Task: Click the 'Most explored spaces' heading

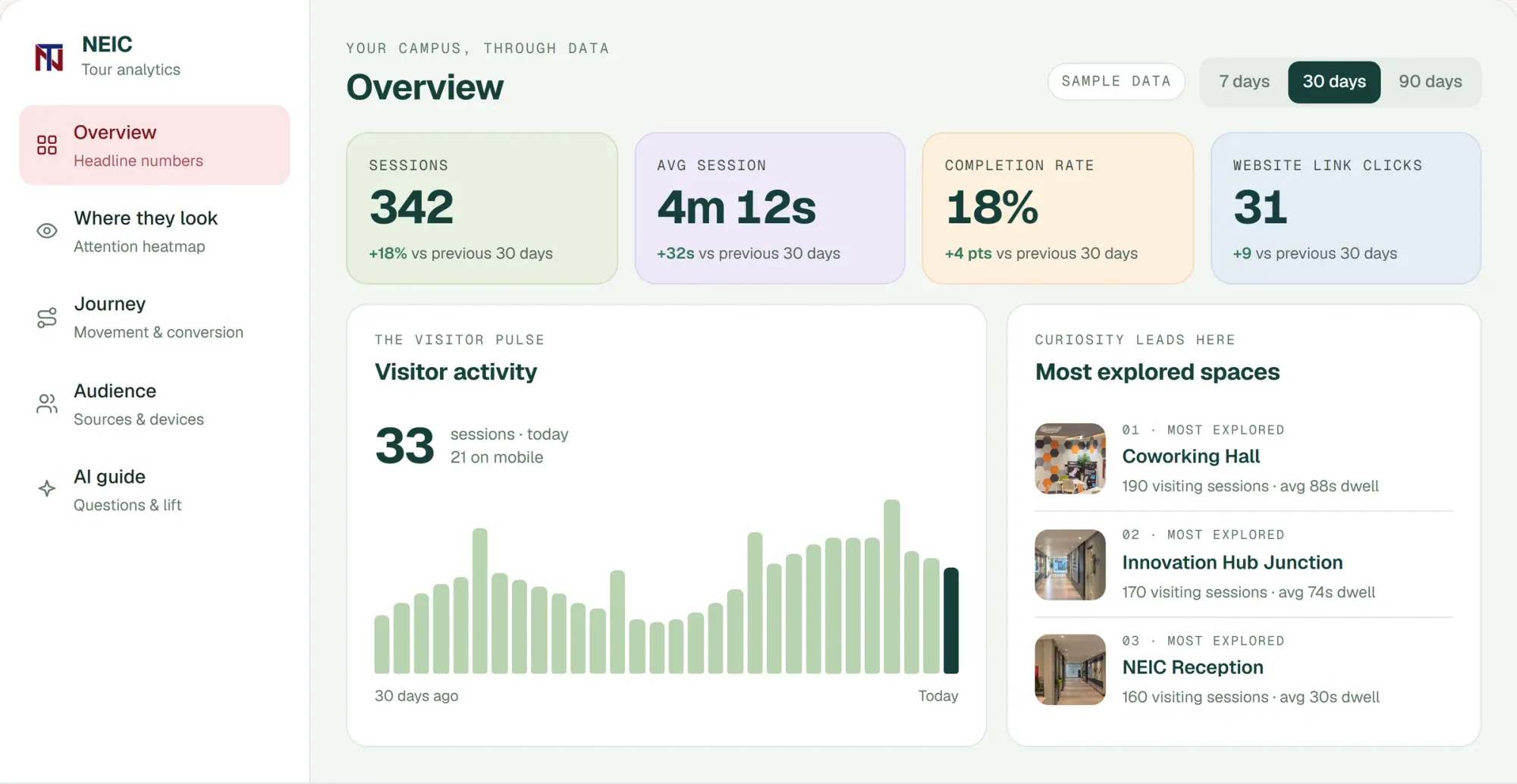Action: [1157, 372]
